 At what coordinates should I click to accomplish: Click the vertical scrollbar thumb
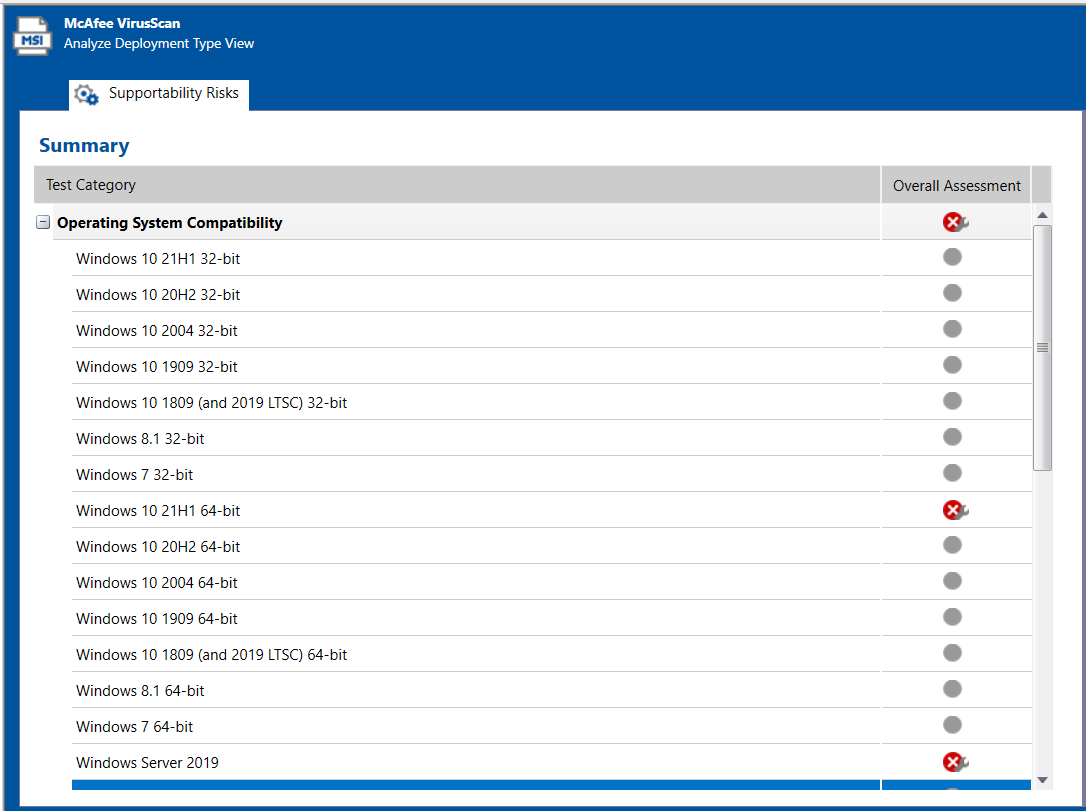[x=1042, y=348]
